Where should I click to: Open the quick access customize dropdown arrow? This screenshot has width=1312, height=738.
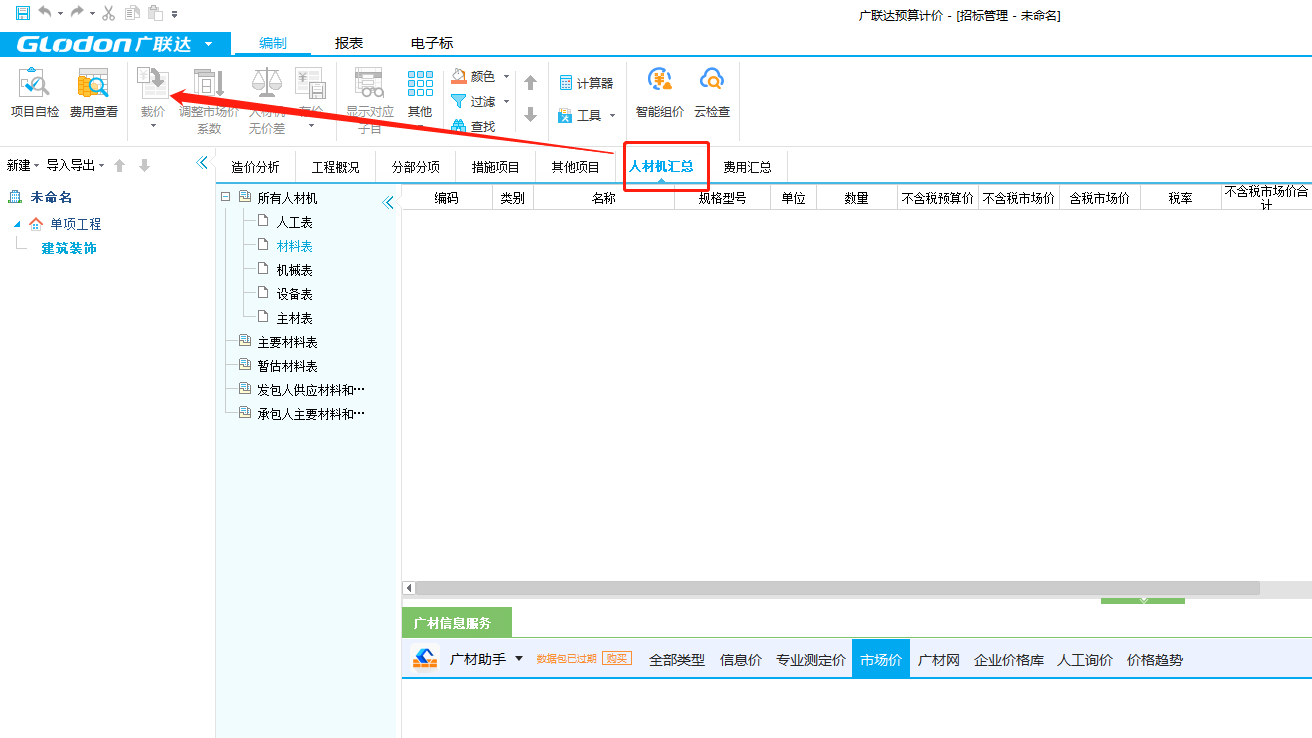[174, 14]
